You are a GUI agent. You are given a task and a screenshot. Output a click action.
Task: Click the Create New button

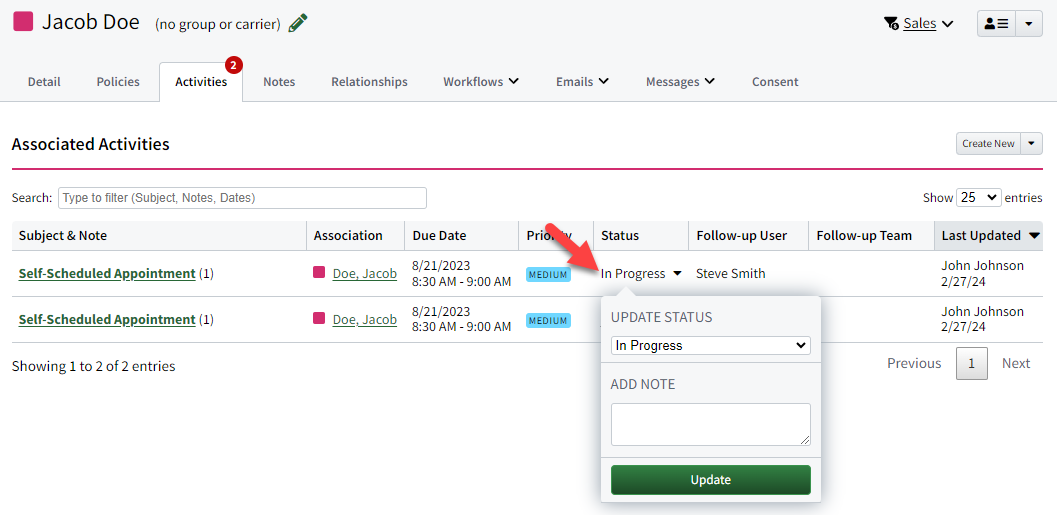[x=988, y=144]
